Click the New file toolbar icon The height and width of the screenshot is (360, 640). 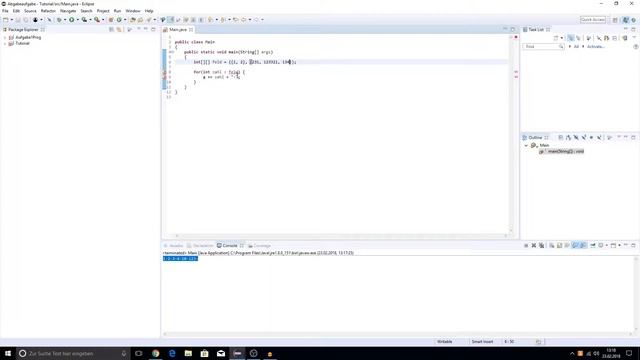[6, 20]
